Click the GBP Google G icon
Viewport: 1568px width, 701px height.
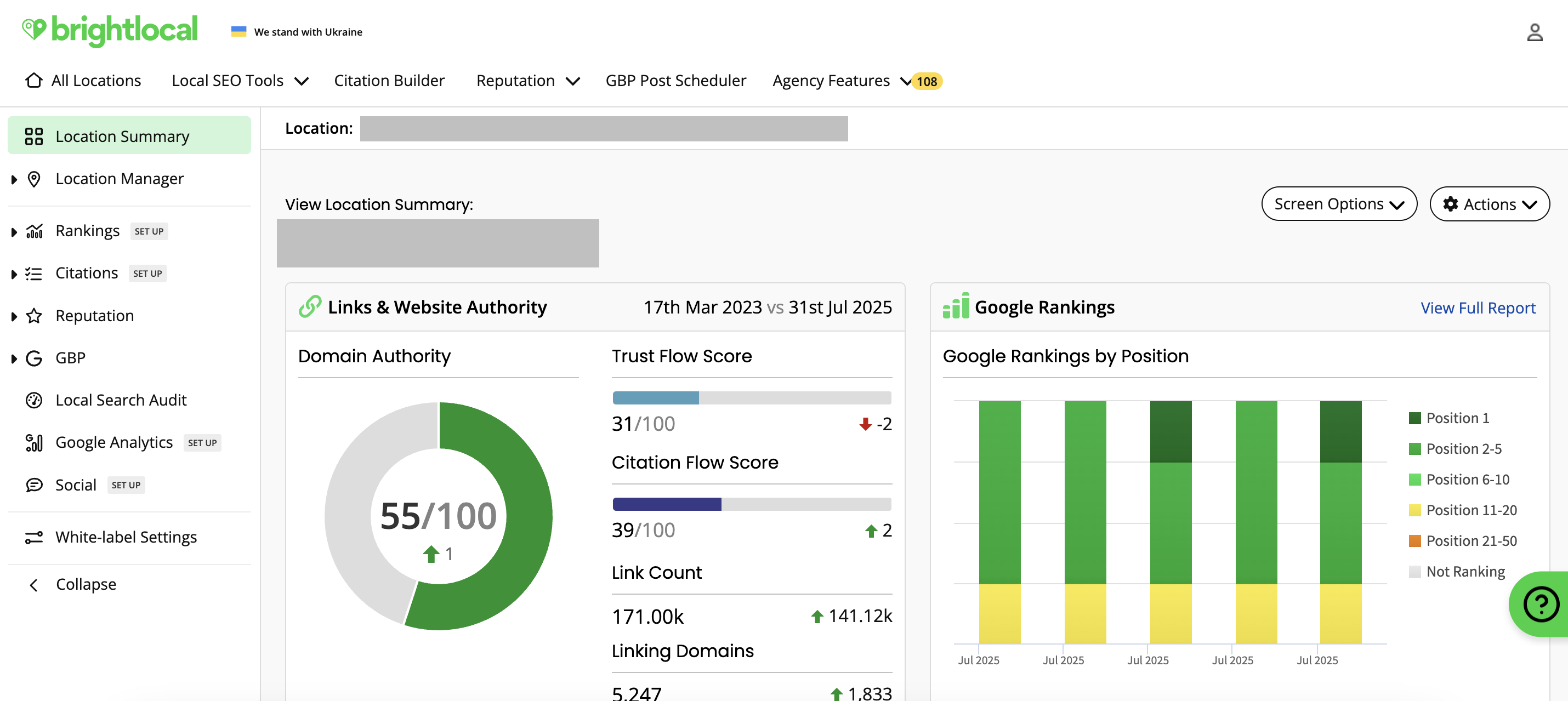click(x=34, y=358)
